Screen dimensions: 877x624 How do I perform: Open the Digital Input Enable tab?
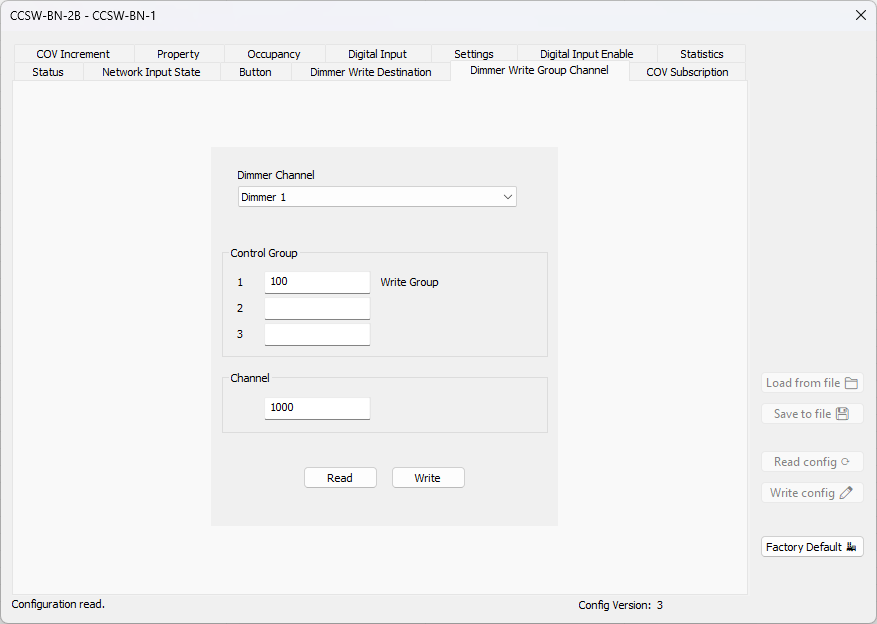(587, 54)
